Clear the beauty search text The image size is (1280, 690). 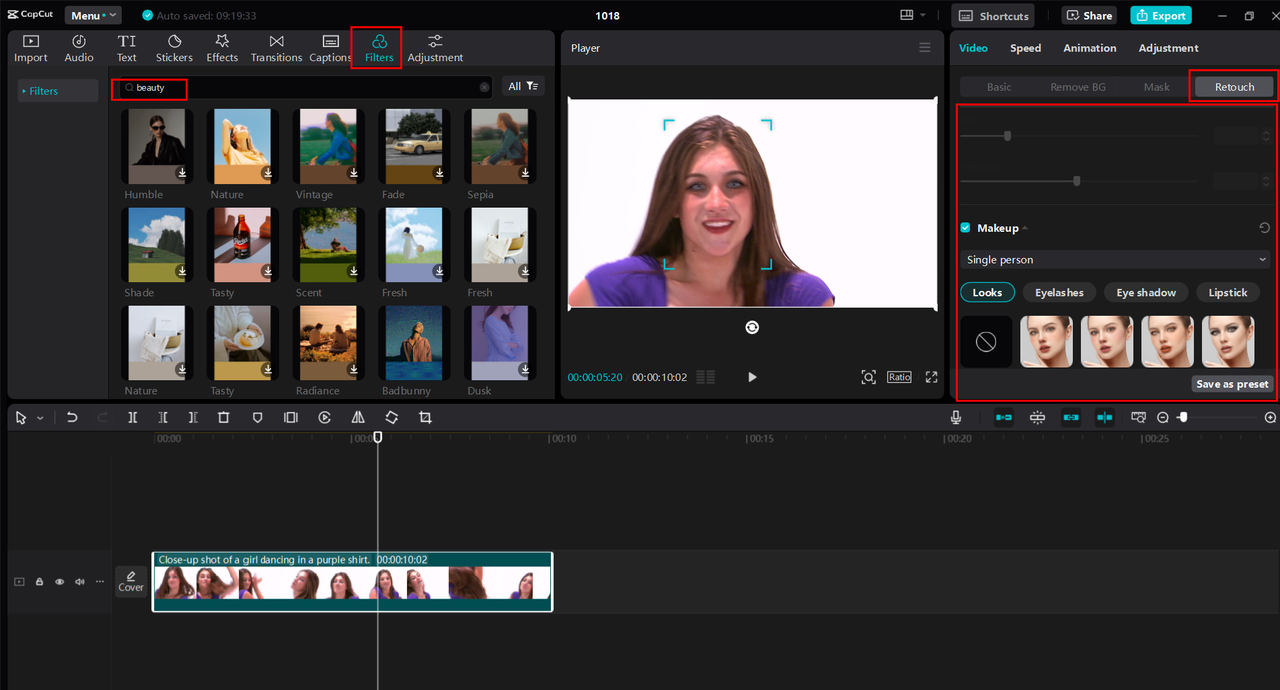click(485, 87)
